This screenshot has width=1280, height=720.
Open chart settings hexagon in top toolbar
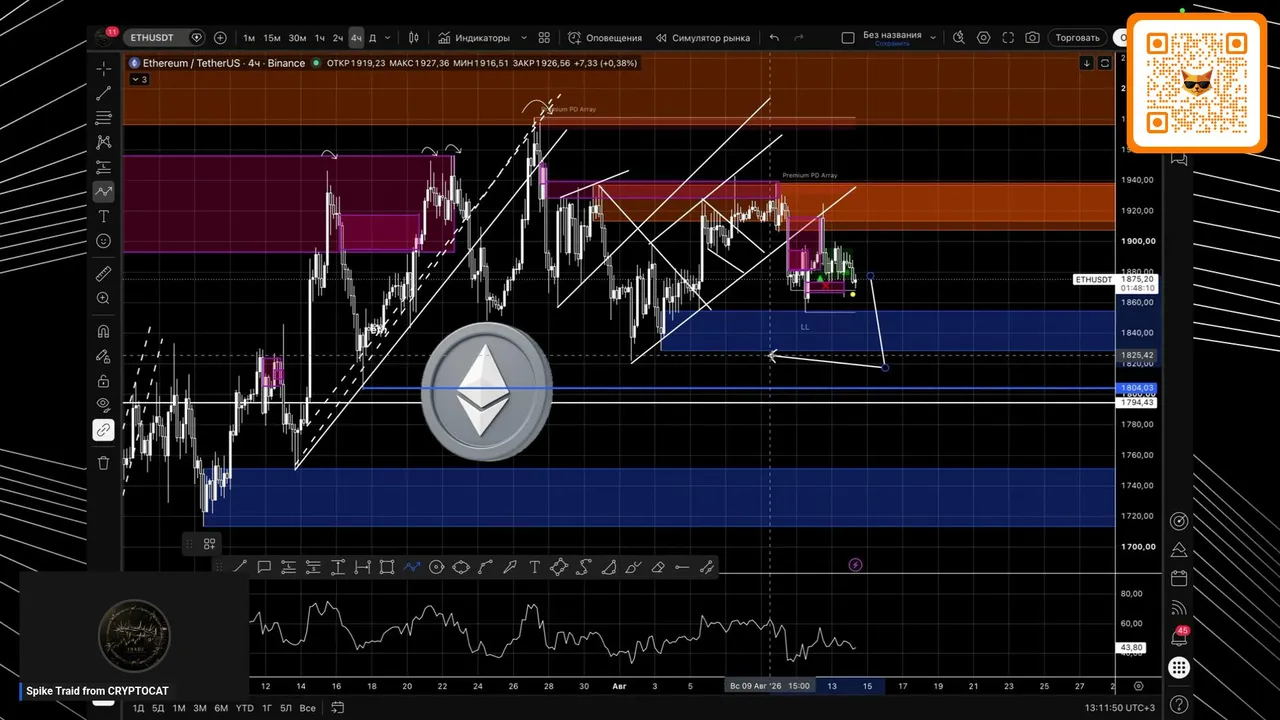pos(984,38)
